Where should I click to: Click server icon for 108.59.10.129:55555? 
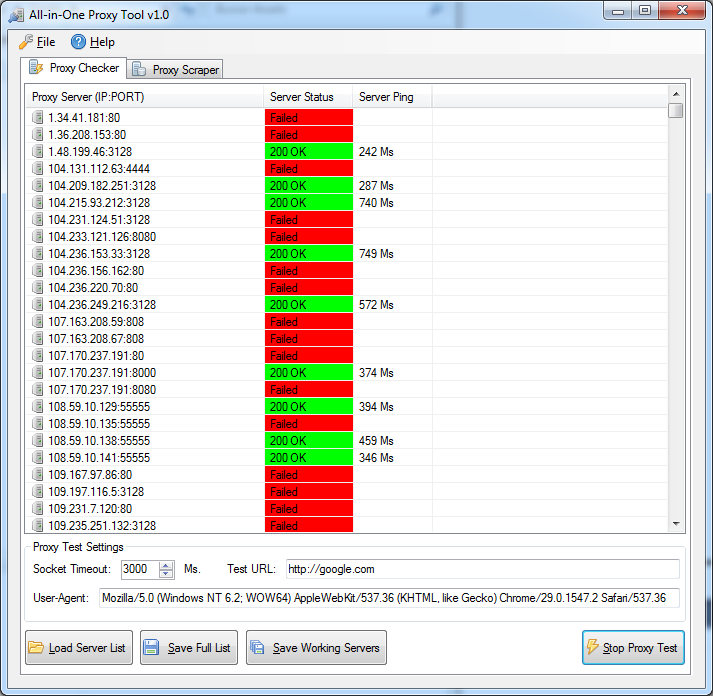(x=38, y=406)
